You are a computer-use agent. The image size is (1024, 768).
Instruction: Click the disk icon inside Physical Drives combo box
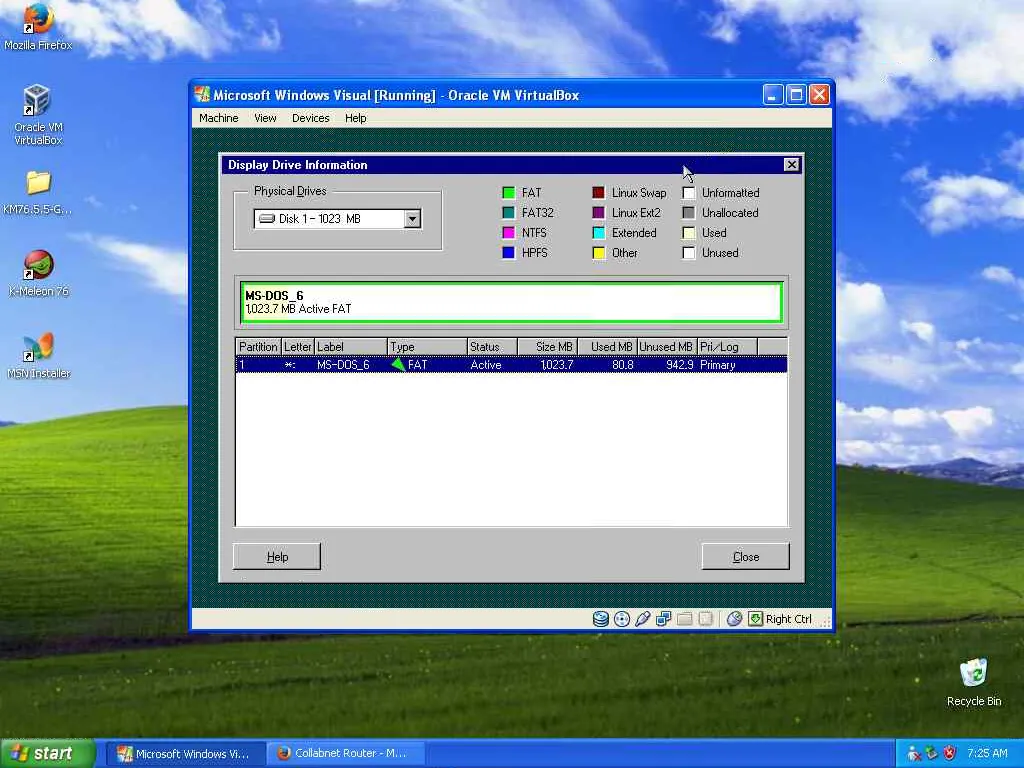point(266,219)
